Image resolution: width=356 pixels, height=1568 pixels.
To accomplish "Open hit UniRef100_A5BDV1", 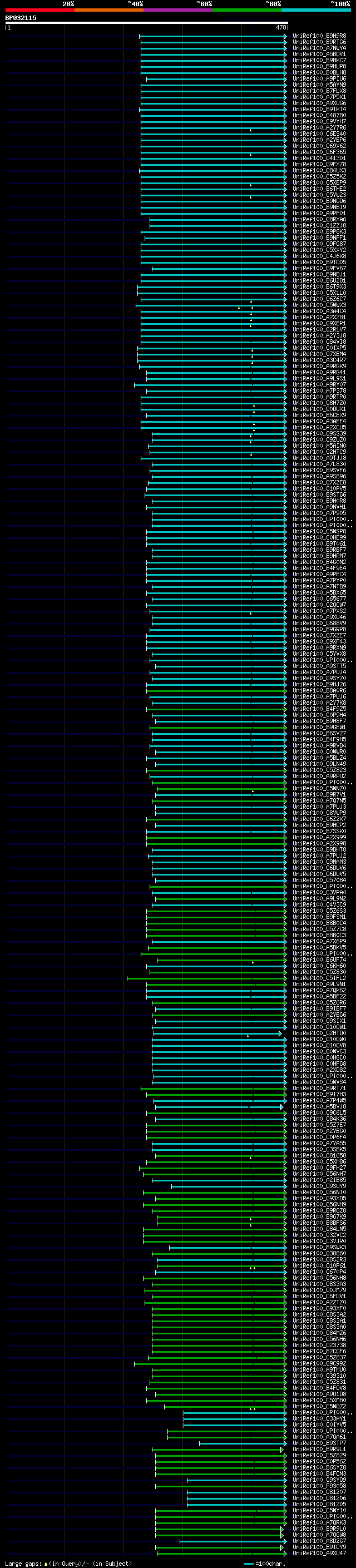I will [319, 54].
